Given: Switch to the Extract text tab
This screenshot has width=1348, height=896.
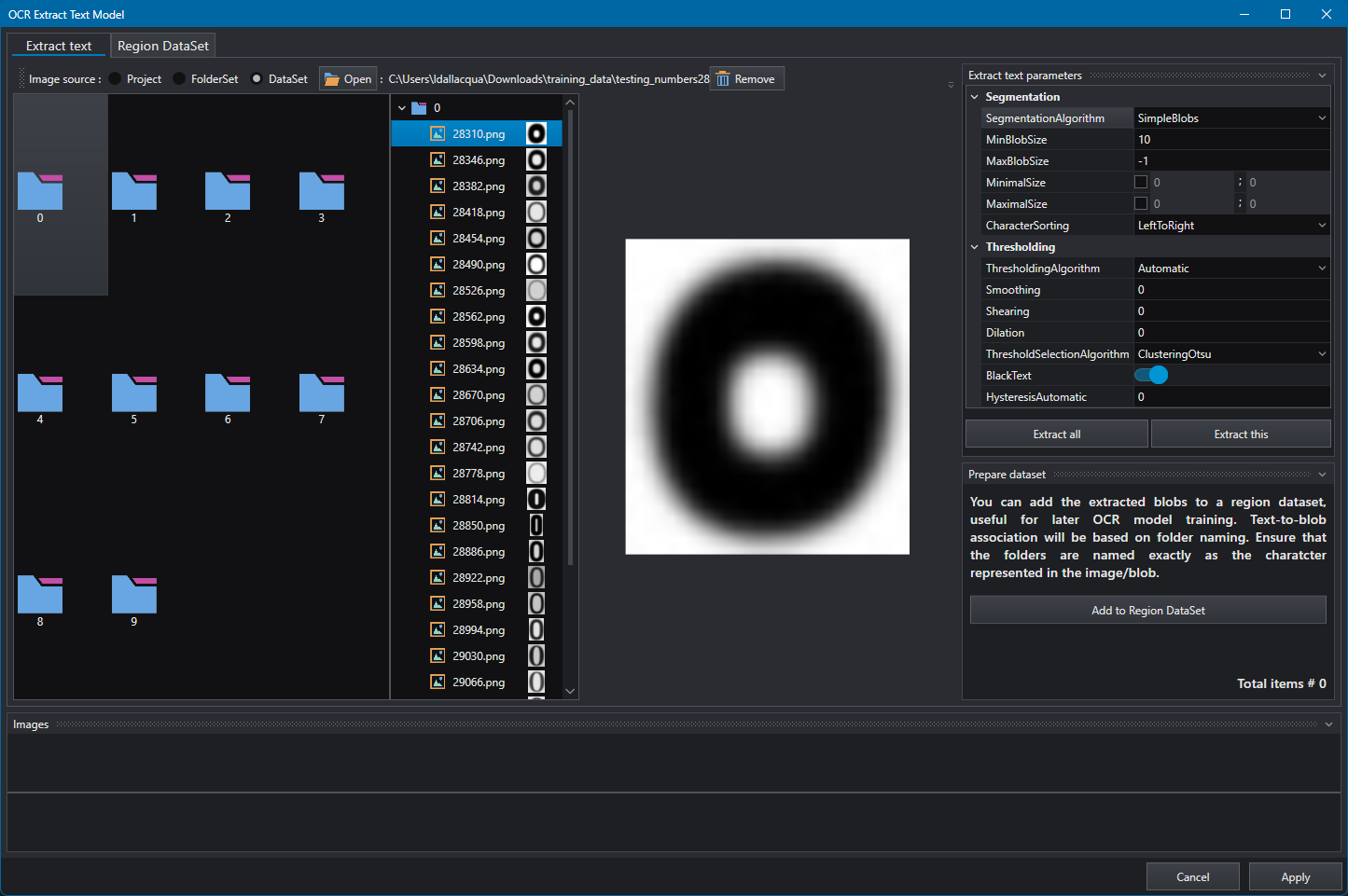Looking at the screenshot, I should point(59,46).
